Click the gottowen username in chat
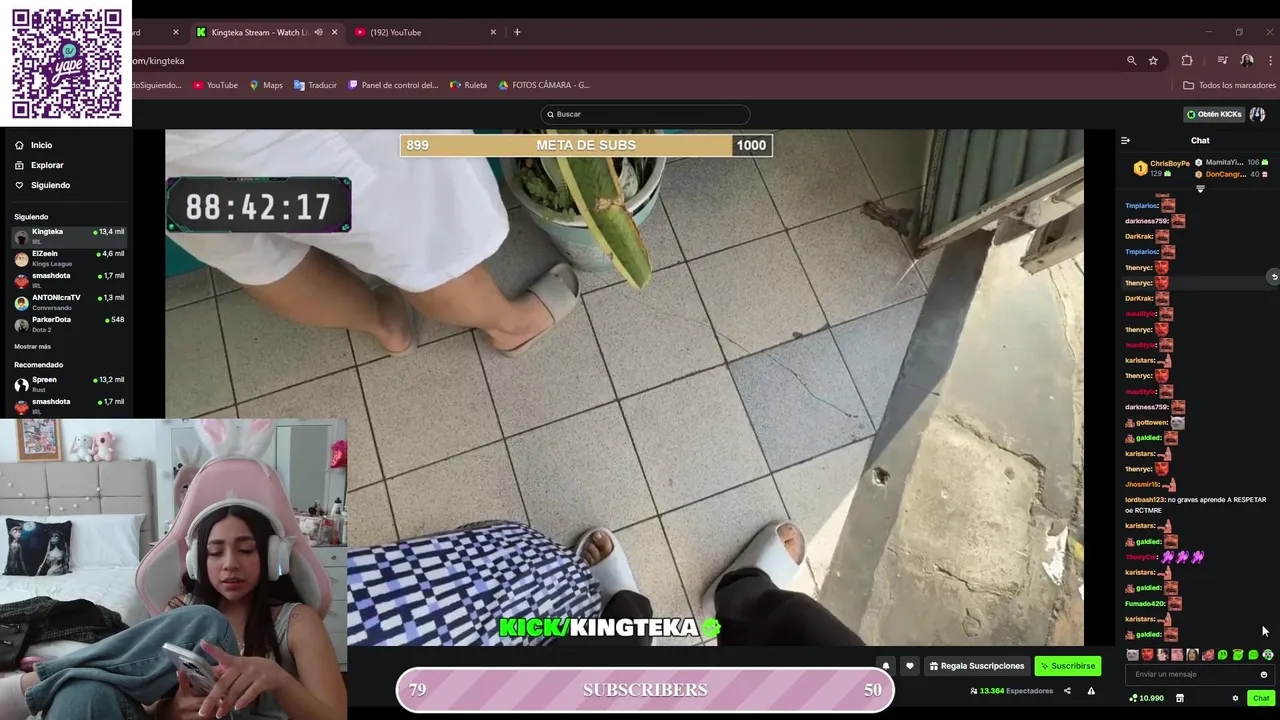1280x720 pixels. [x=1152, y=423]
